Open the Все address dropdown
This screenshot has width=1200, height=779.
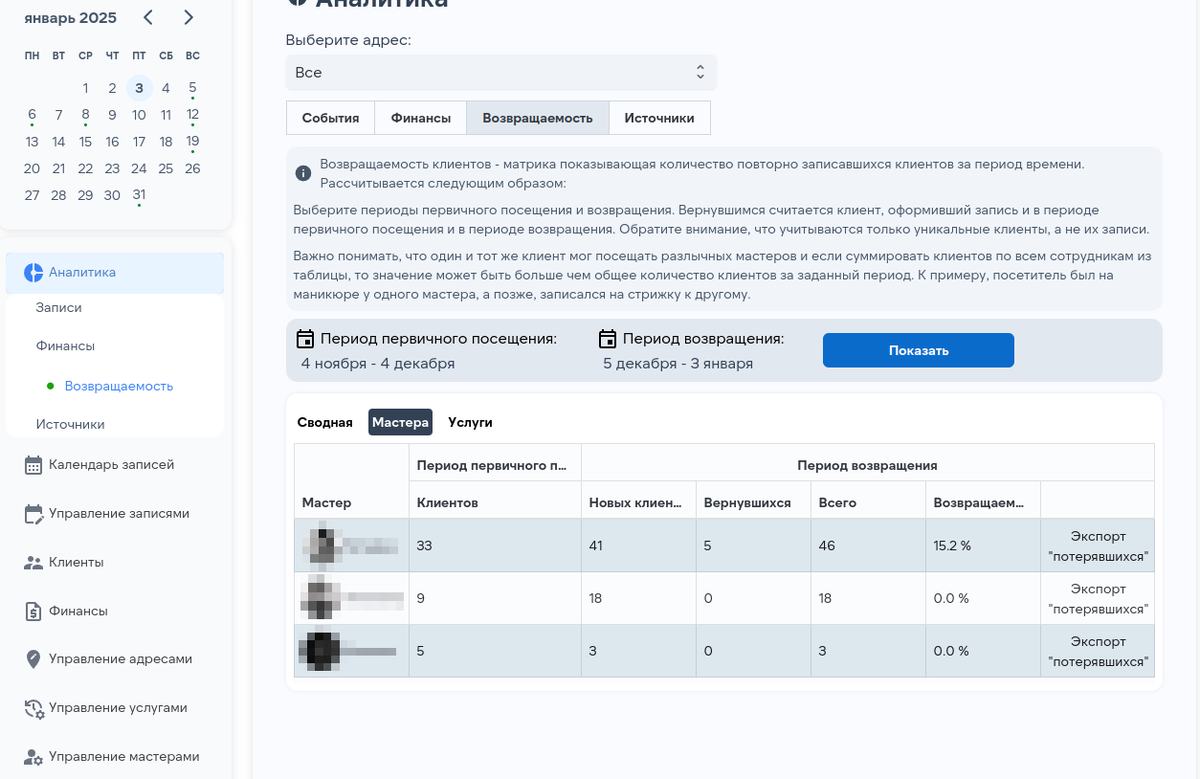click(500, 71)
